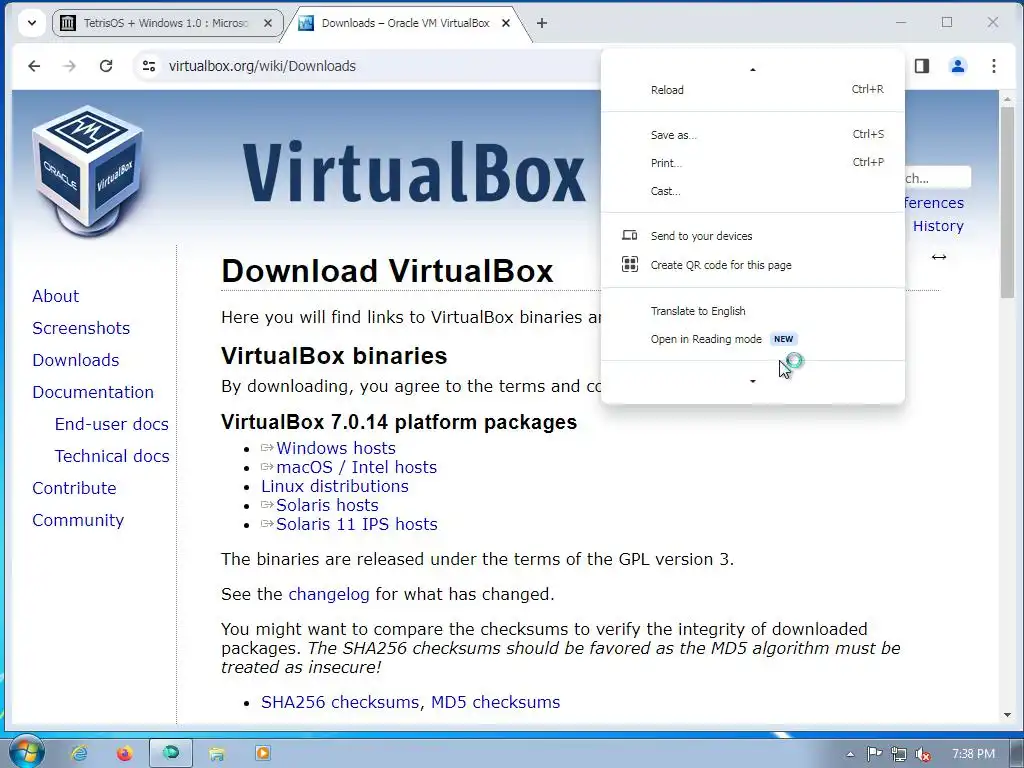Open the tab search dropdown arrow
This screenshot has width=1024, height=768.
pos(31,24)
